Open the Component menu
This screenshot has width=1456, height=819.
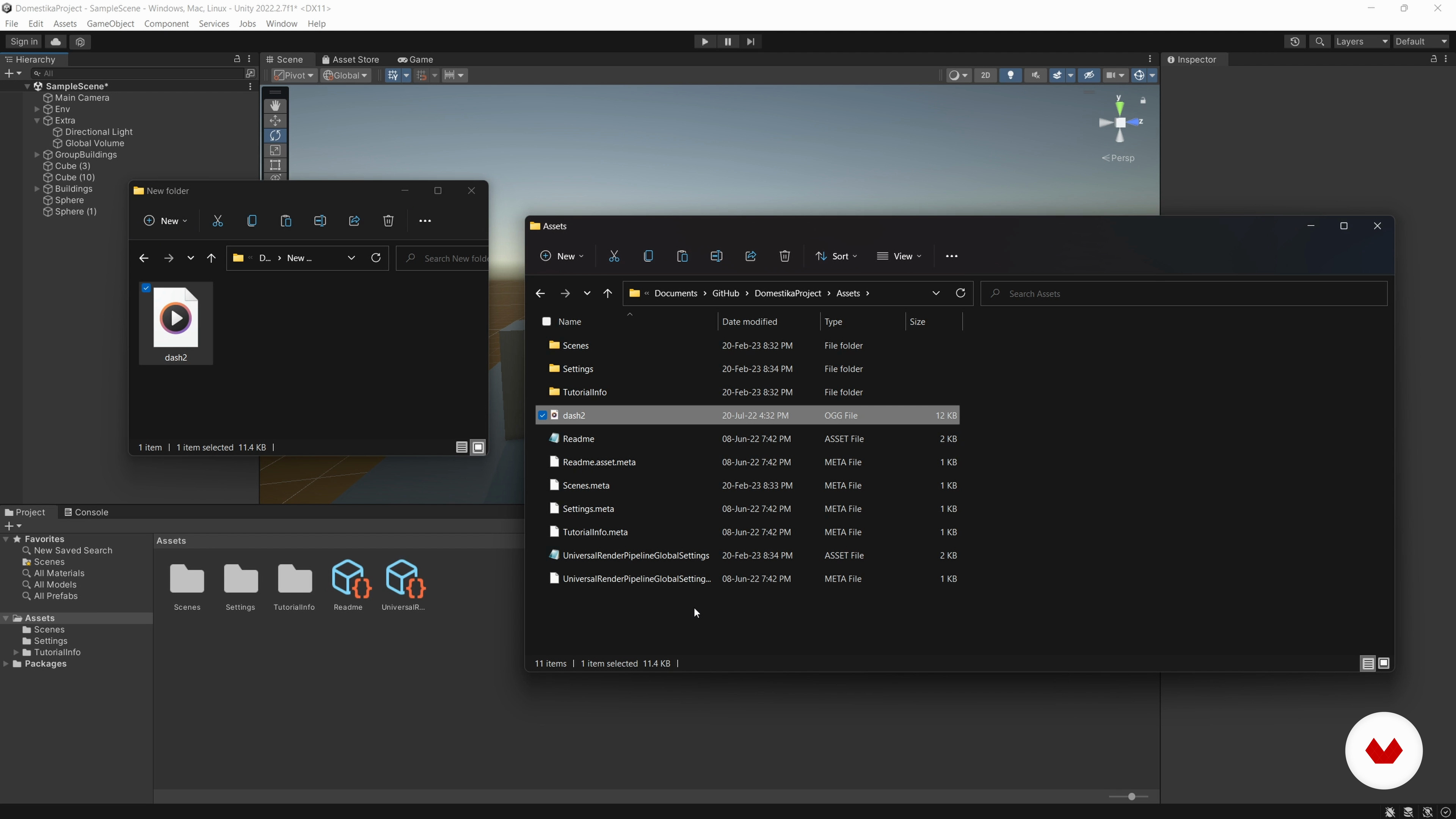(x=166, y=24)
